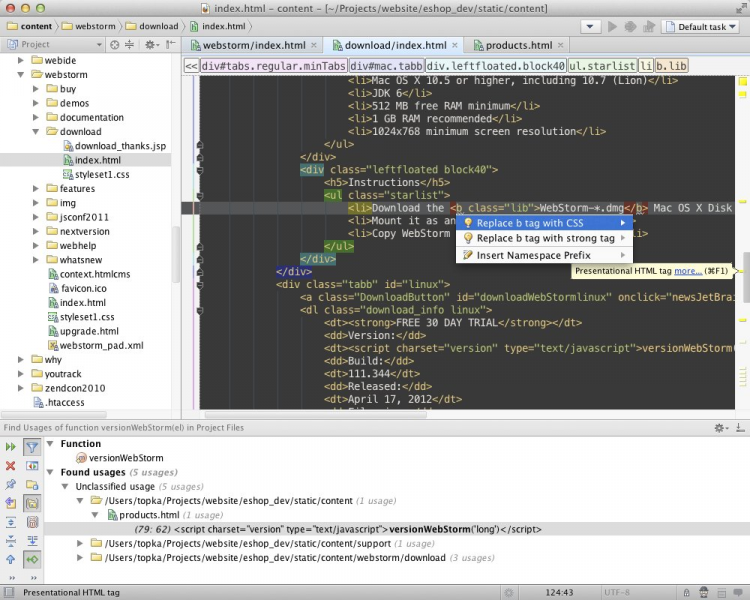The width and height of the screenshot is (750, 600).
Task: Choose Replace b tag with strong tag
Action: point(545,239)
